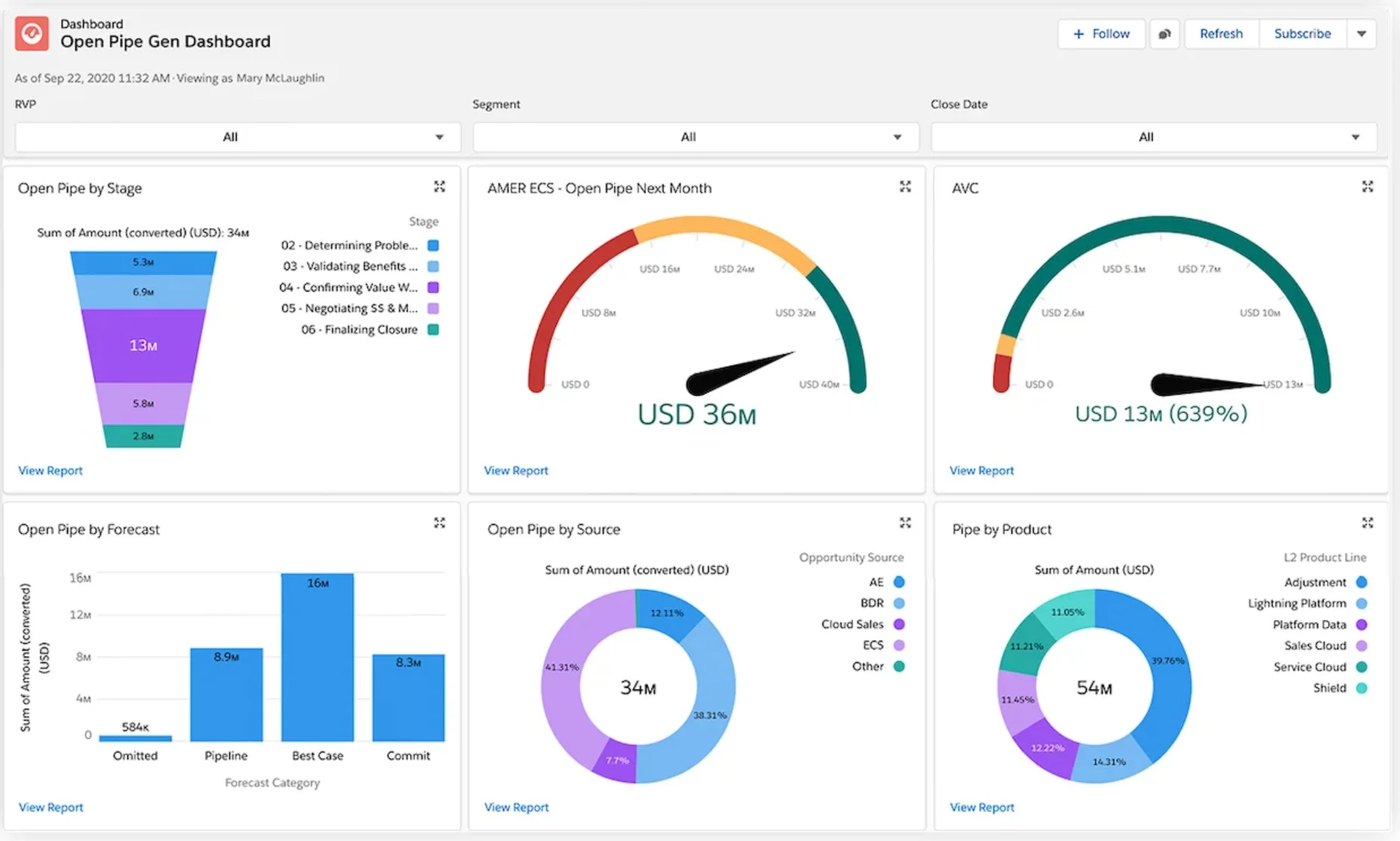Image resolution: width=1400 pixels, height=841 pixels.
Task: Expand the Open Pipe by Forecast chart
Action: (440, 522)
